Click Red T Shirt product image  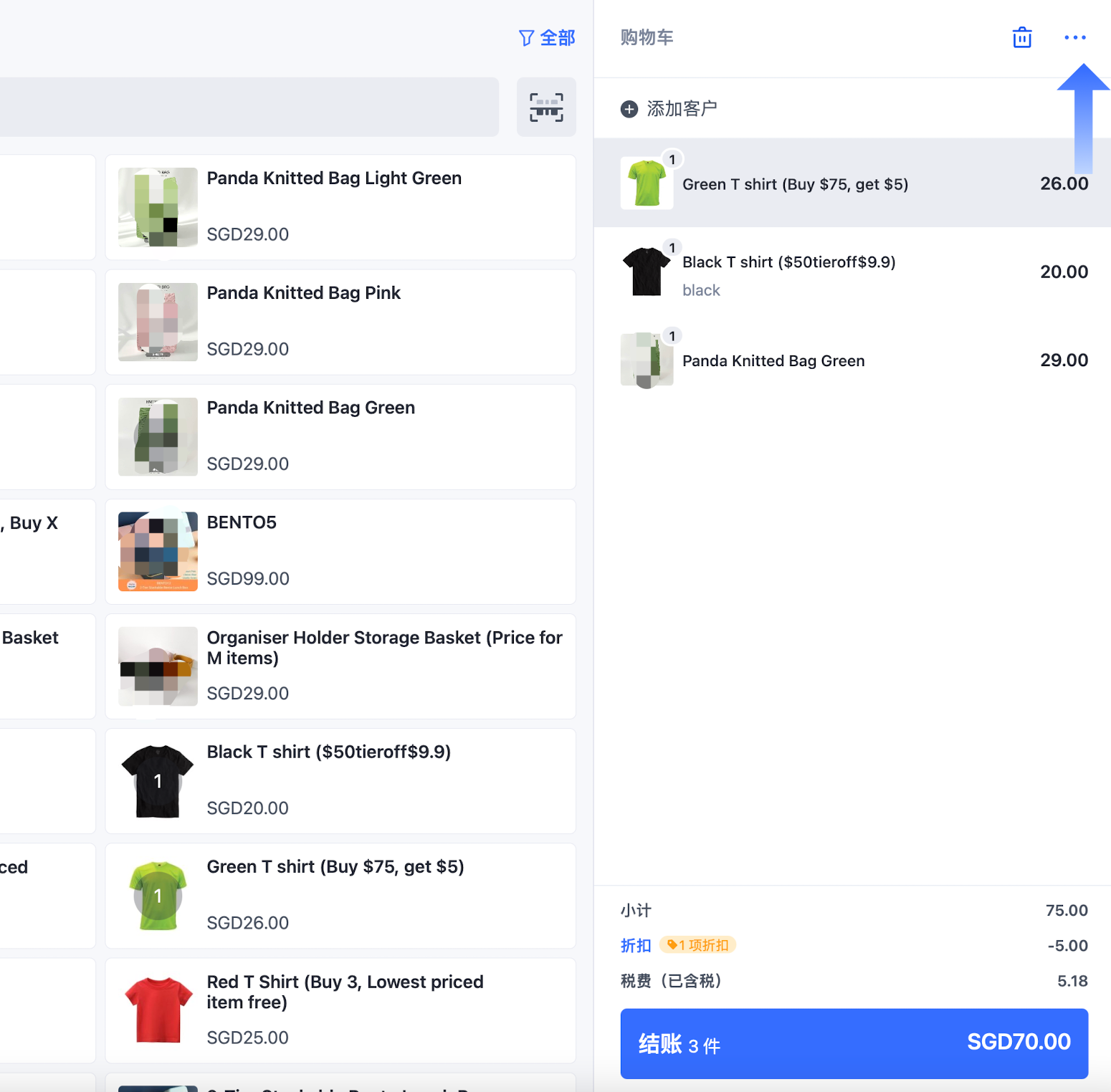(x=158, y=1010)
